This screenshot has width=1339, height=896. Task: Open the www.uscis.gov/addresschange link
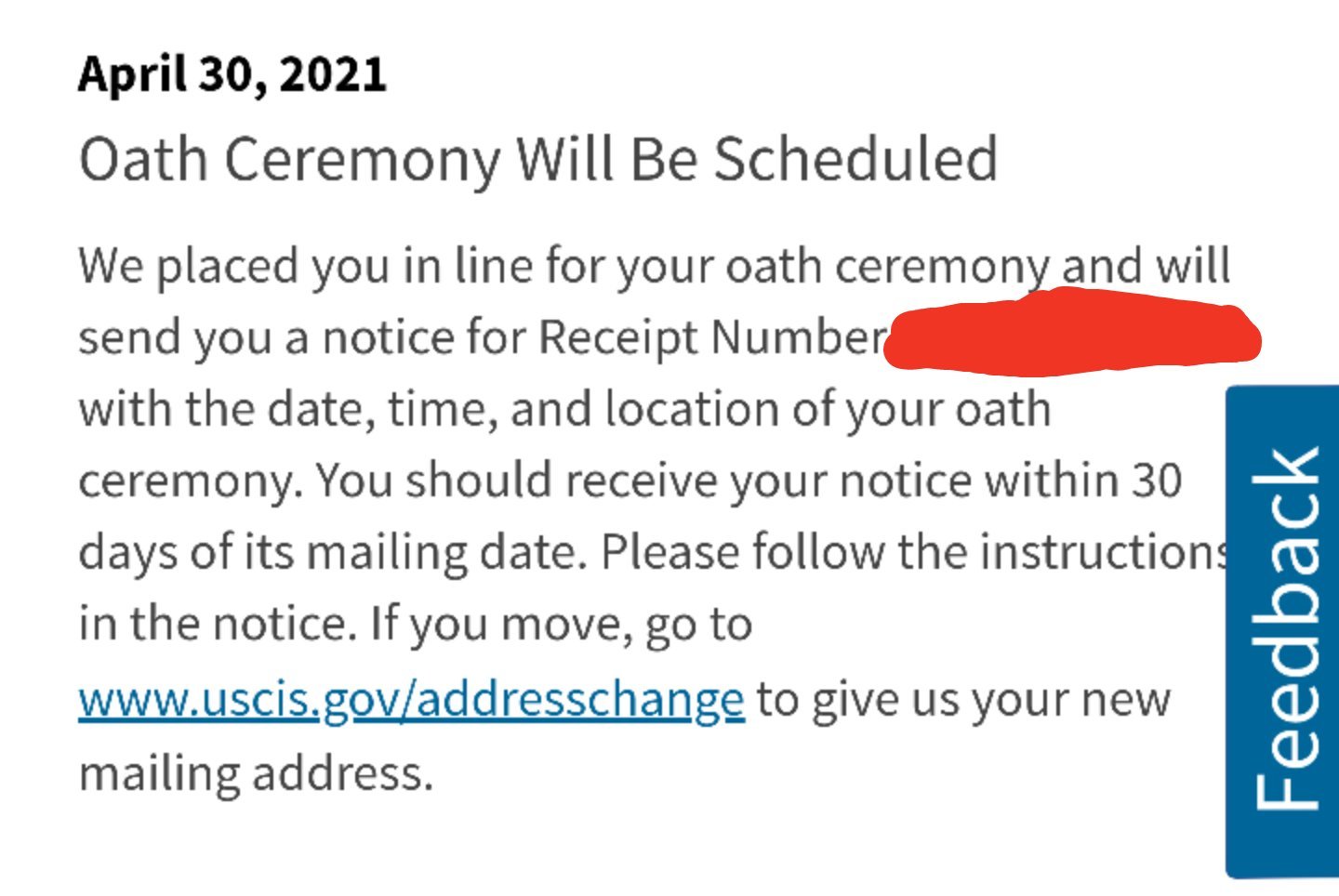411,699
